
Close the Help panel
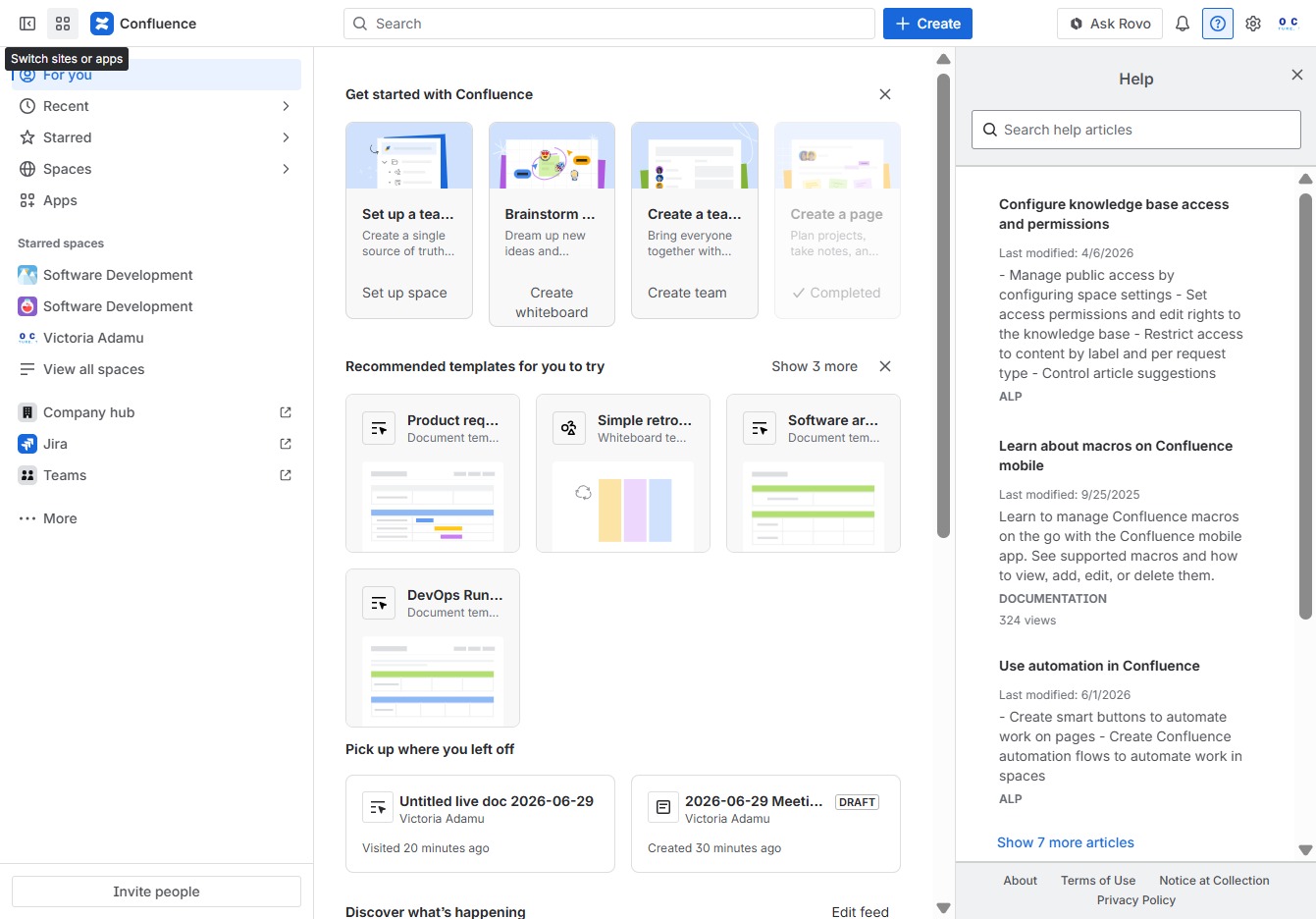click(x=1296, y=75)
